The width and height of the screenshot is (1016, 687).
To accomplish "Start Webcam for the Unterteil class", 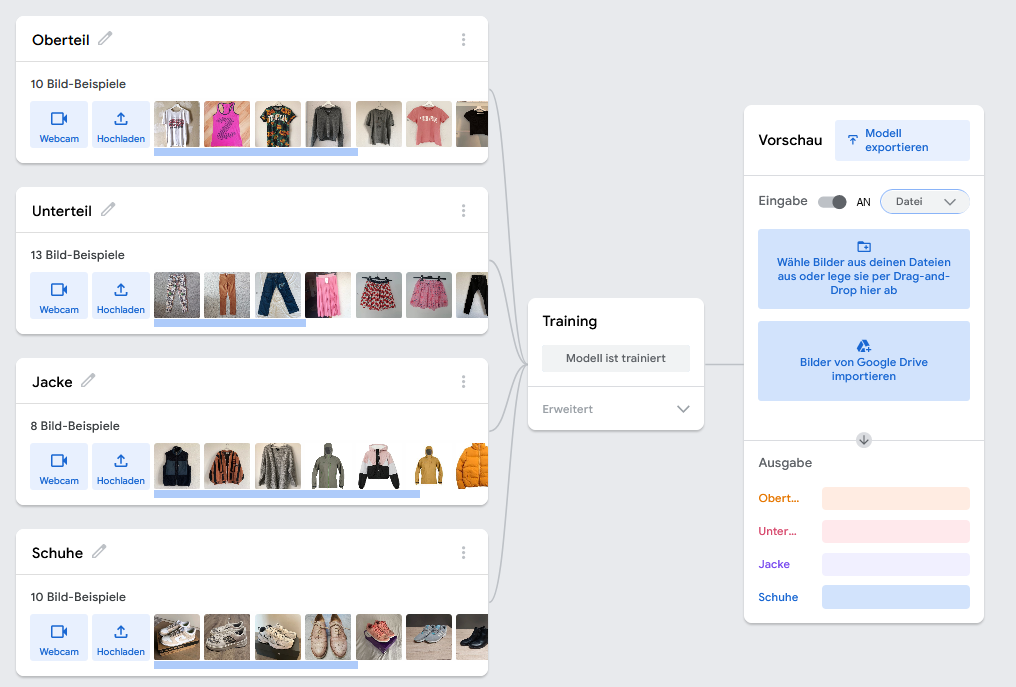I will [59, 296].
